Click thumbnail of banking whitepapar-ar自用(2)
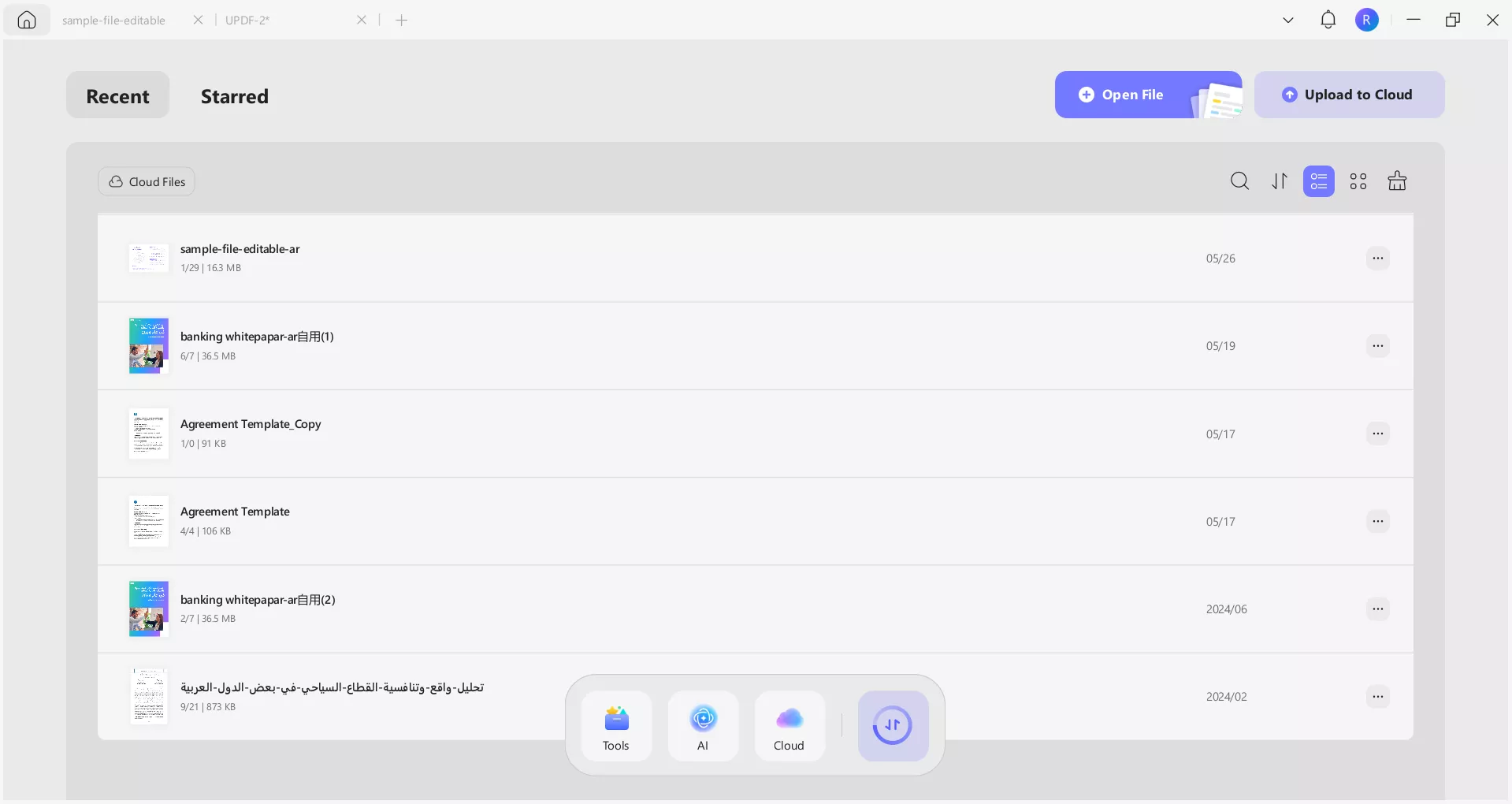 [148, 609]
